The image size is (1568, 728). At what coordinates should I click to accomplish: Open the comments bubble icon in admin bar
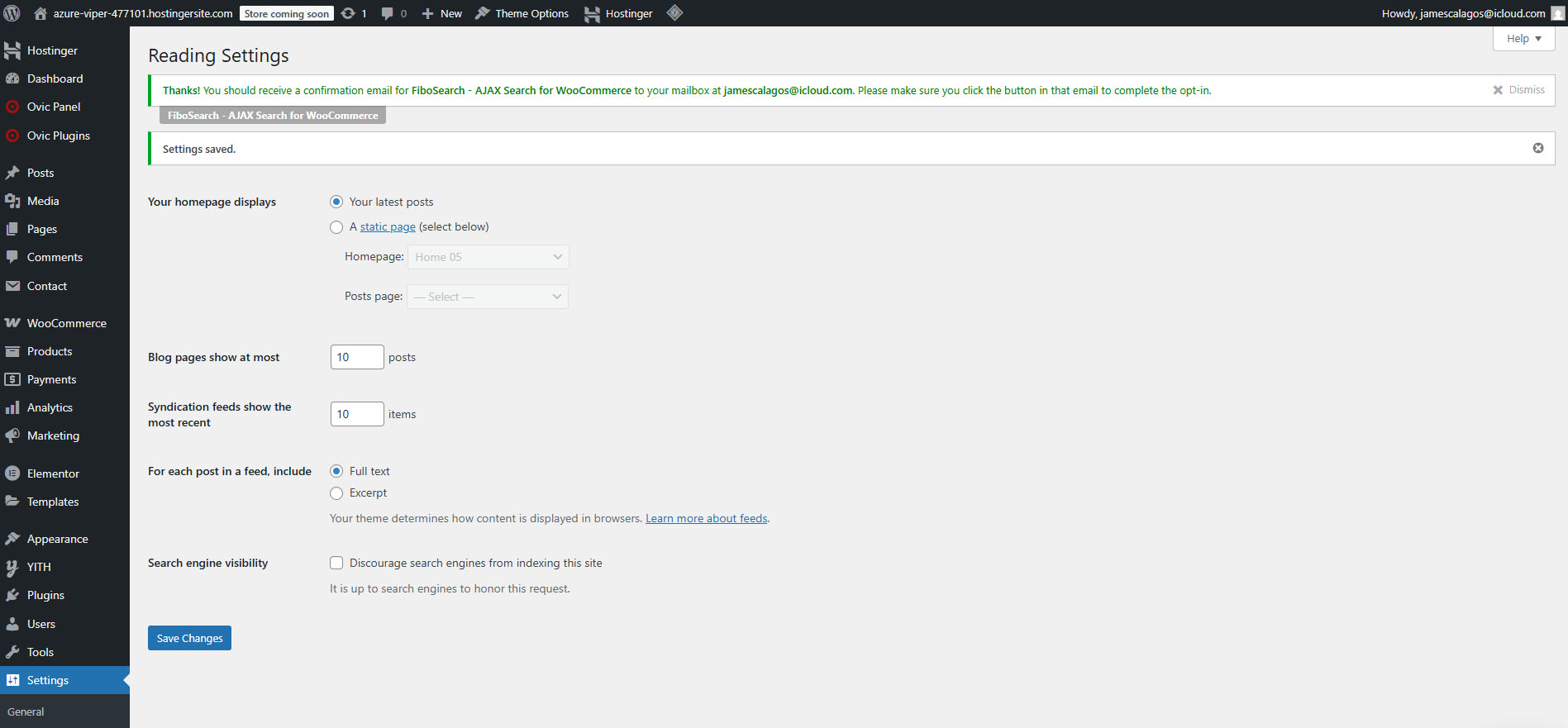(387, 13)
